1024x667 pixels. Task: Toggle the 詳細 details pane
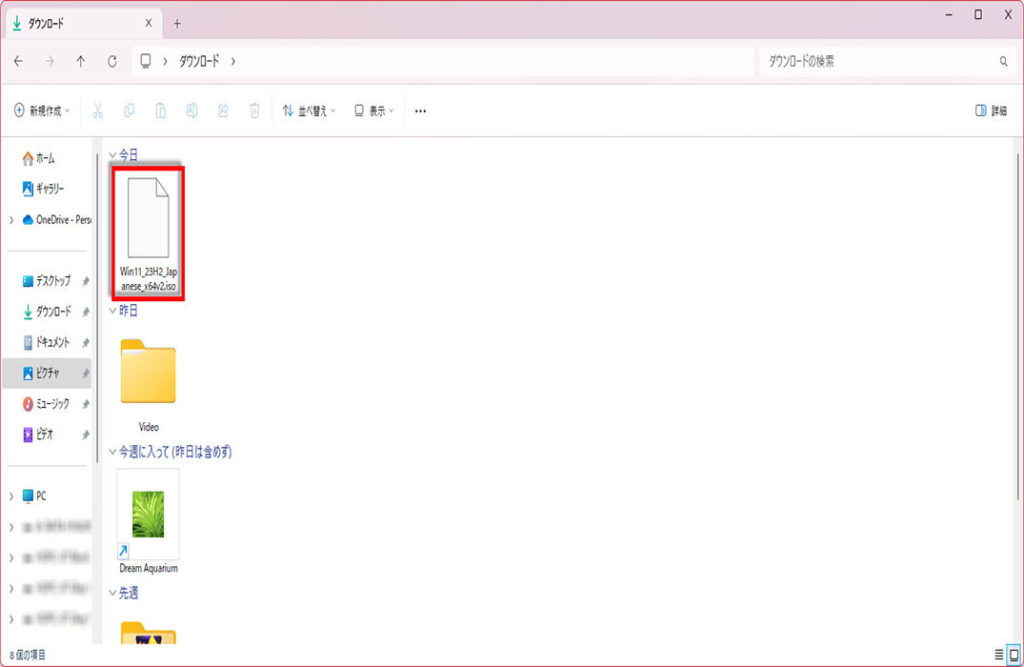pos(990,111)
